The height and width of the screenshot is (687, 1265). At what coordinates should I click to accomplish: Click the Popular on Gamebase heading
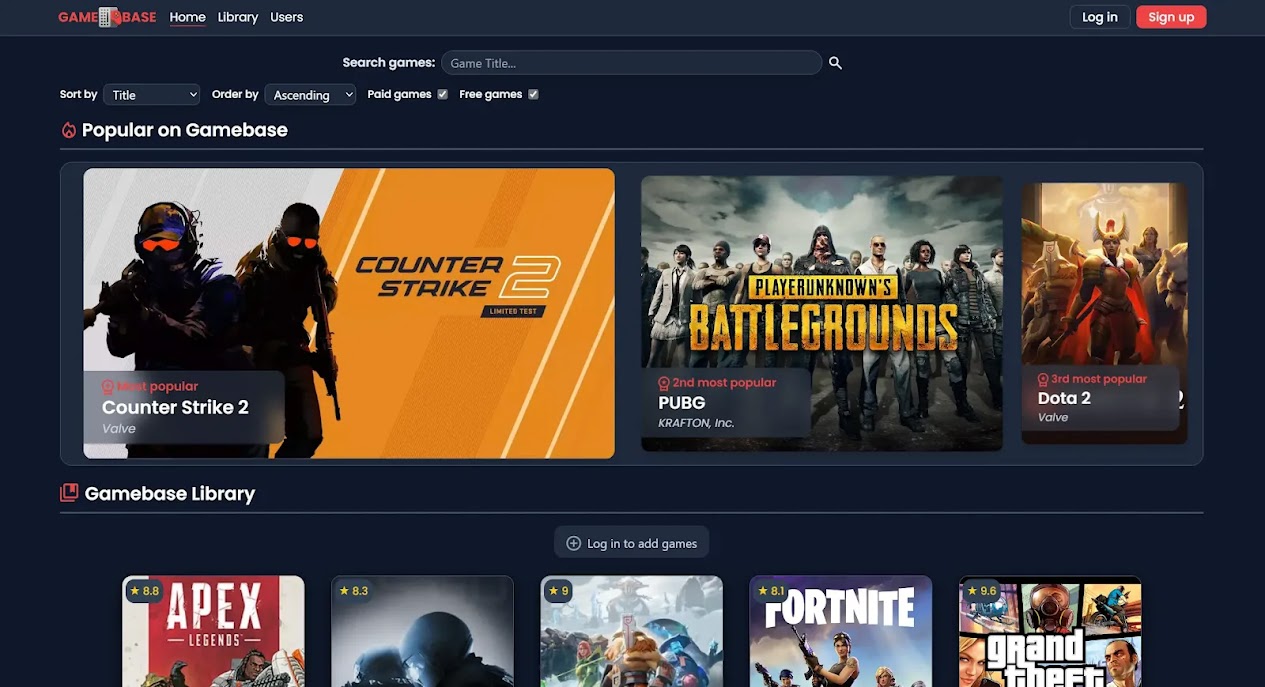tap(185, 130)
